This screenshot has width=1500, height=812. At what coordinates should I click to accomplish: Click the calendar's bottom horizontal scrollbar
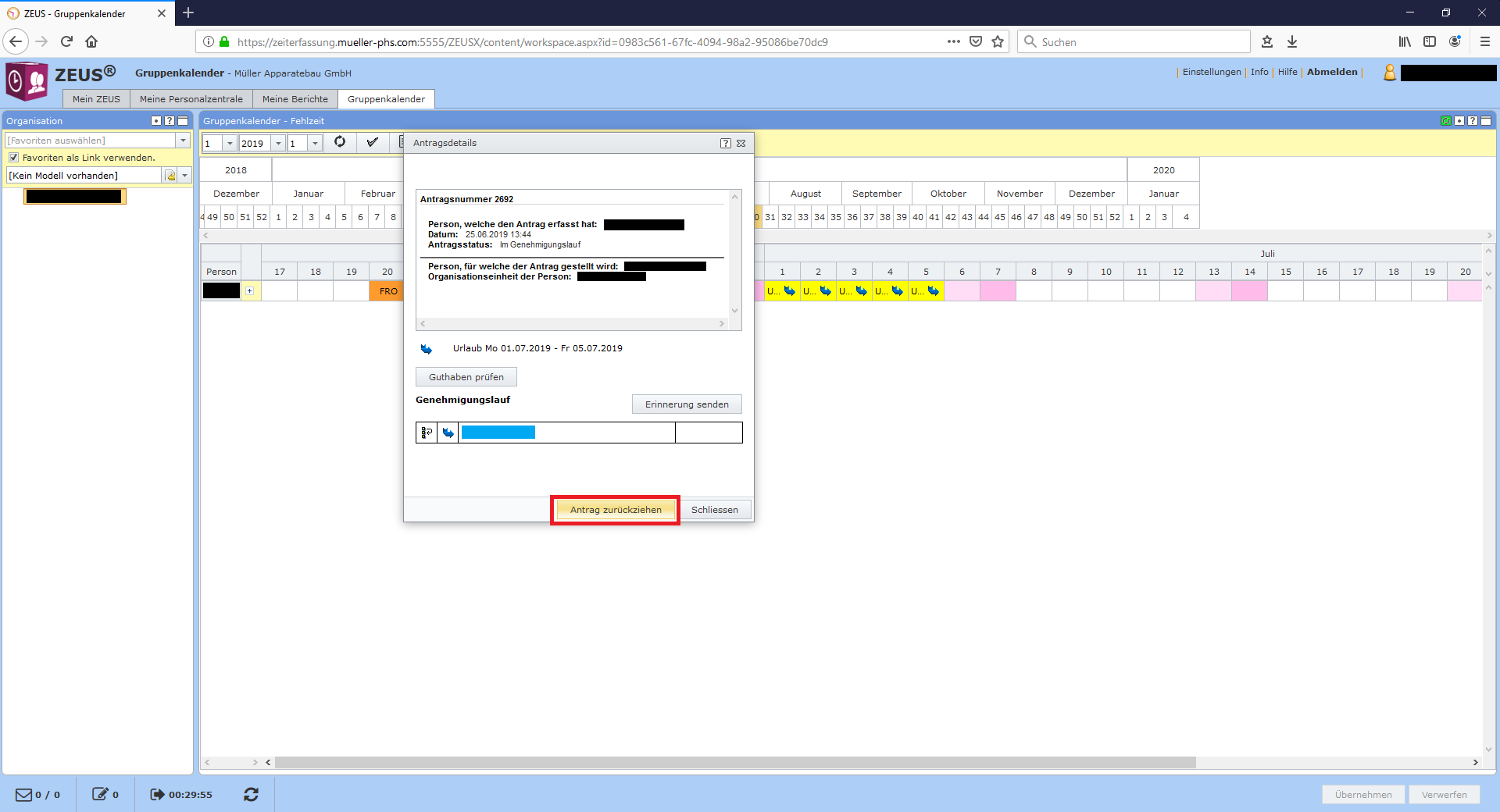click(734, 762)
